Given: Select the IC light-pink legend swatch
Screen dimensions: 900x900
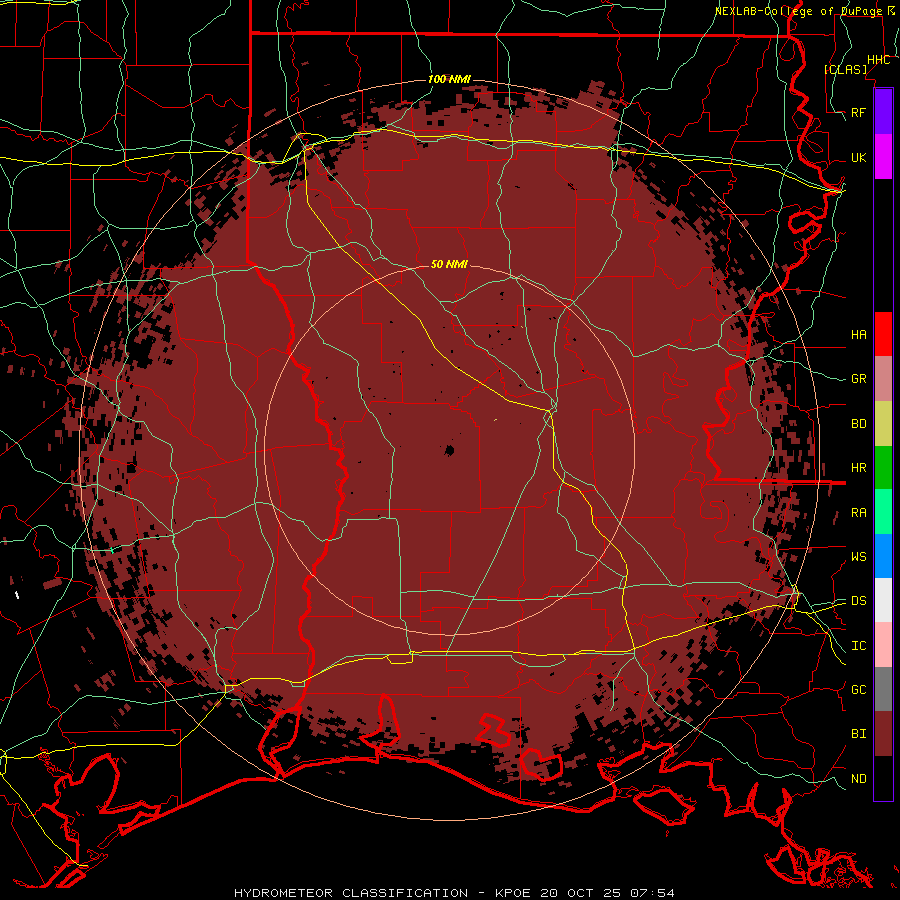Looking at the screenshot, I should pyautogui.click(x=883, y=645).
